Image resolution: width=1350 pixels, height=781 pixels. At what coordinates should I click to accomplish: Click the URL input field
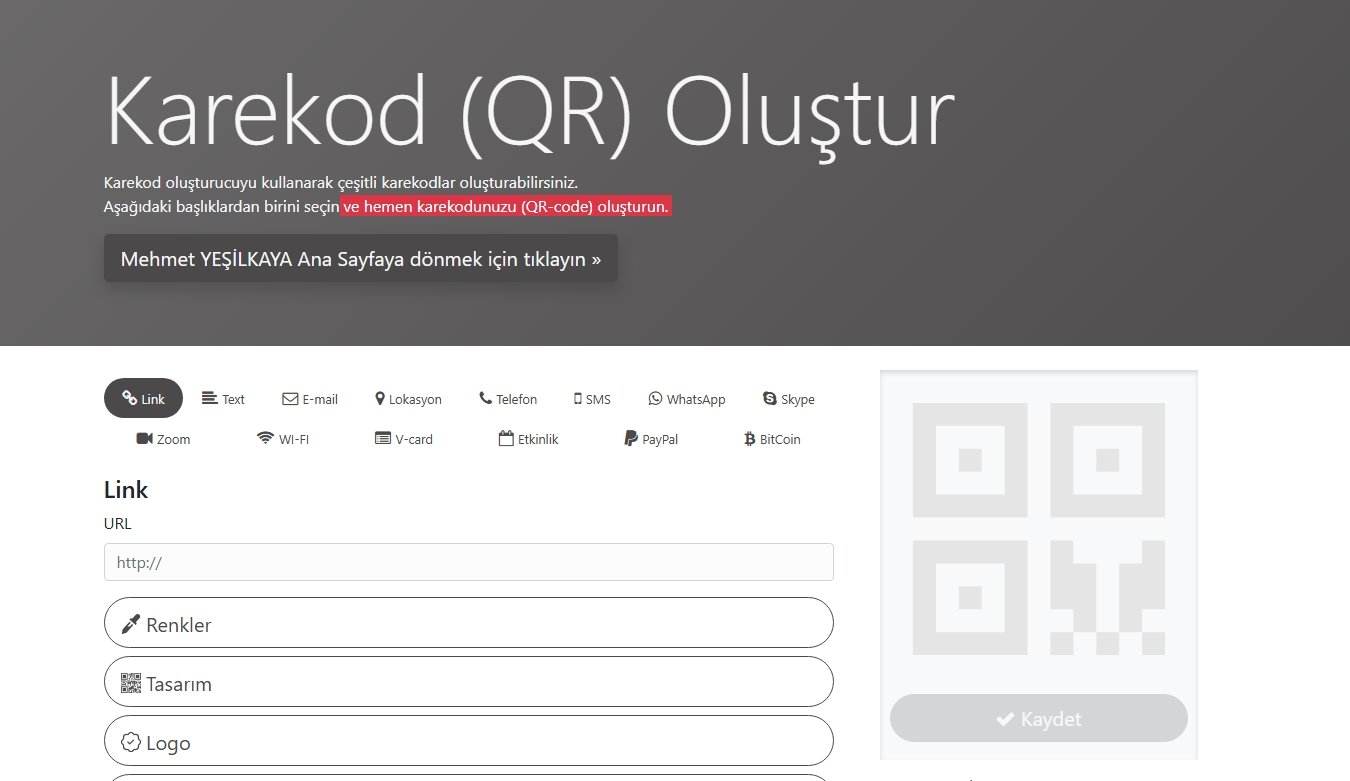tap(468, 562)
